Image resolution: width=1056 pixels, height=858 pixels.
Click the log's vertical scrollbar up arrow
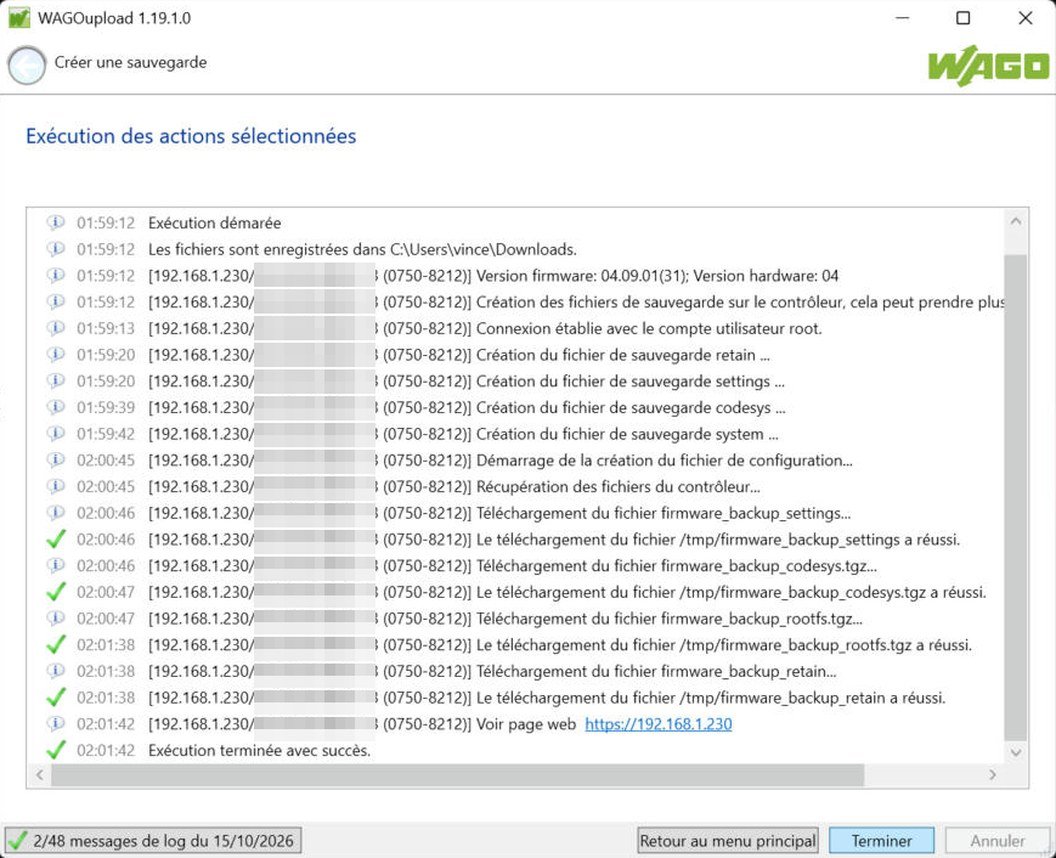click(x=1016, y=221)
